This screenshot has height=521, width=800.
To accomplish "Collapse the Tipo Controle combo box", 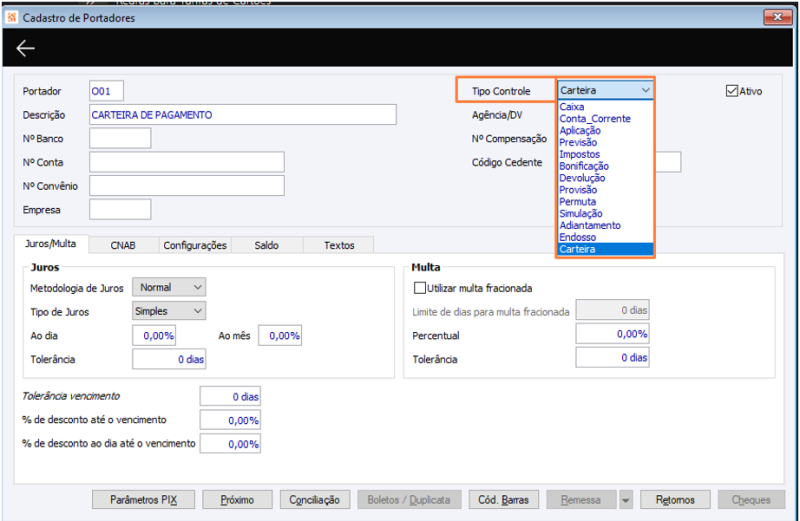I will point(645,90).
